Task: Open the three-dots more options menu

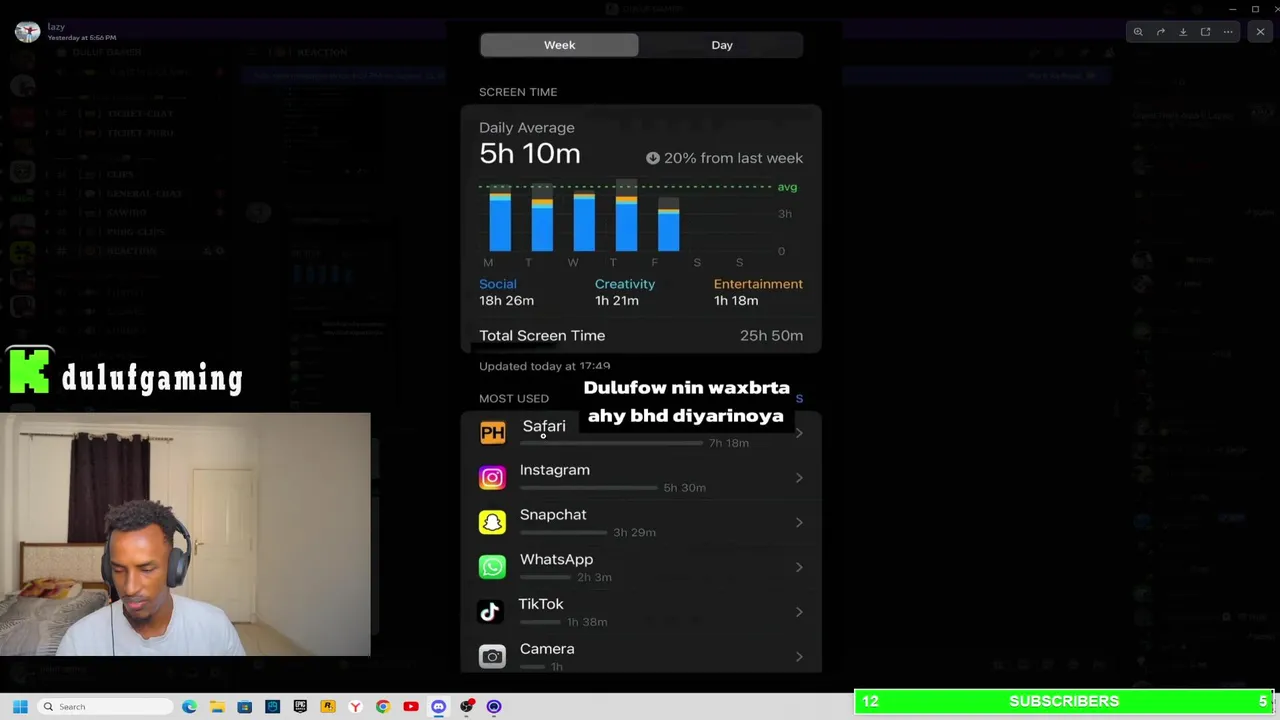Action: tap(1228, 32)
